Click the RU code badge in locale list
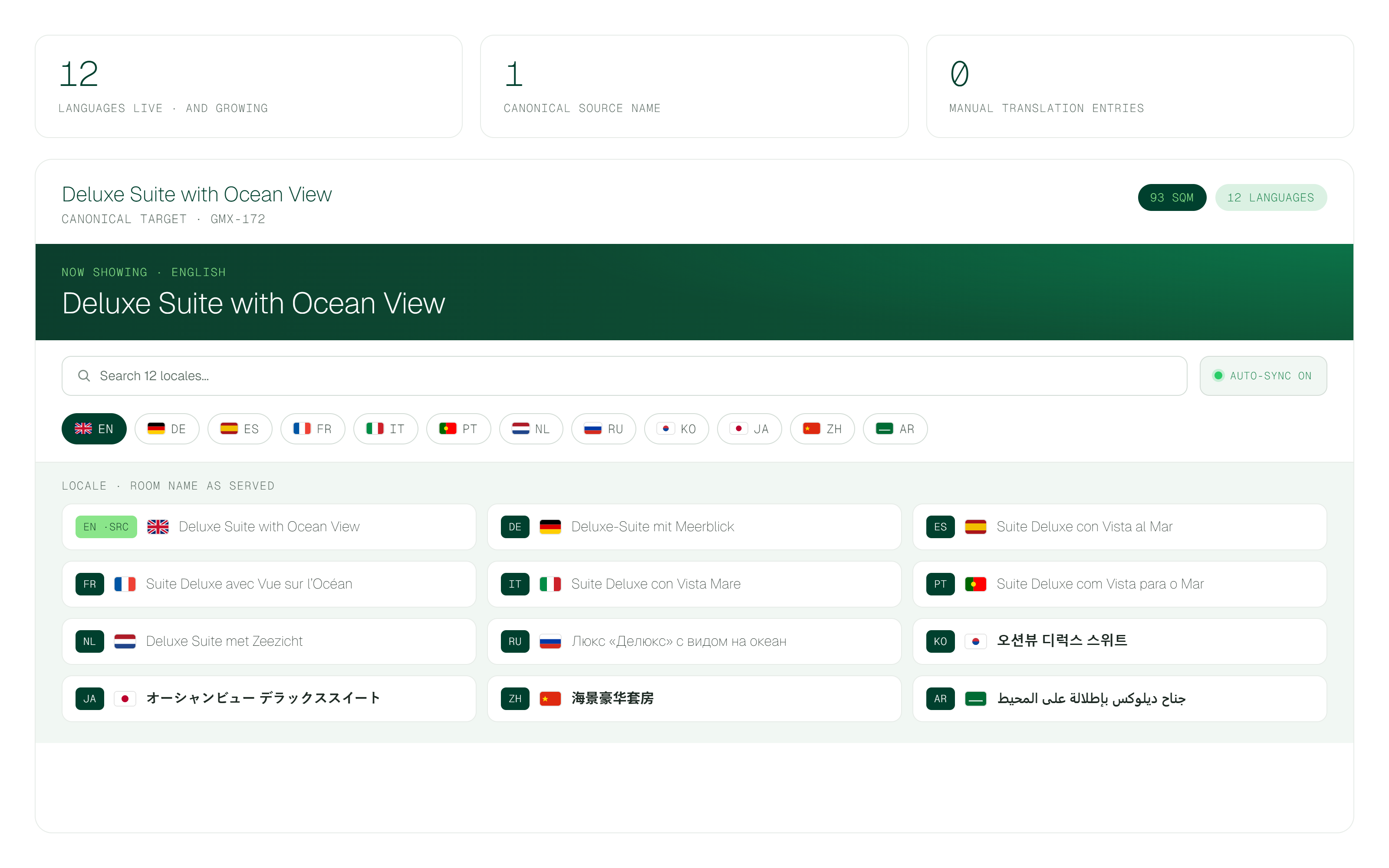1389x868 pixels. (515, 641)
